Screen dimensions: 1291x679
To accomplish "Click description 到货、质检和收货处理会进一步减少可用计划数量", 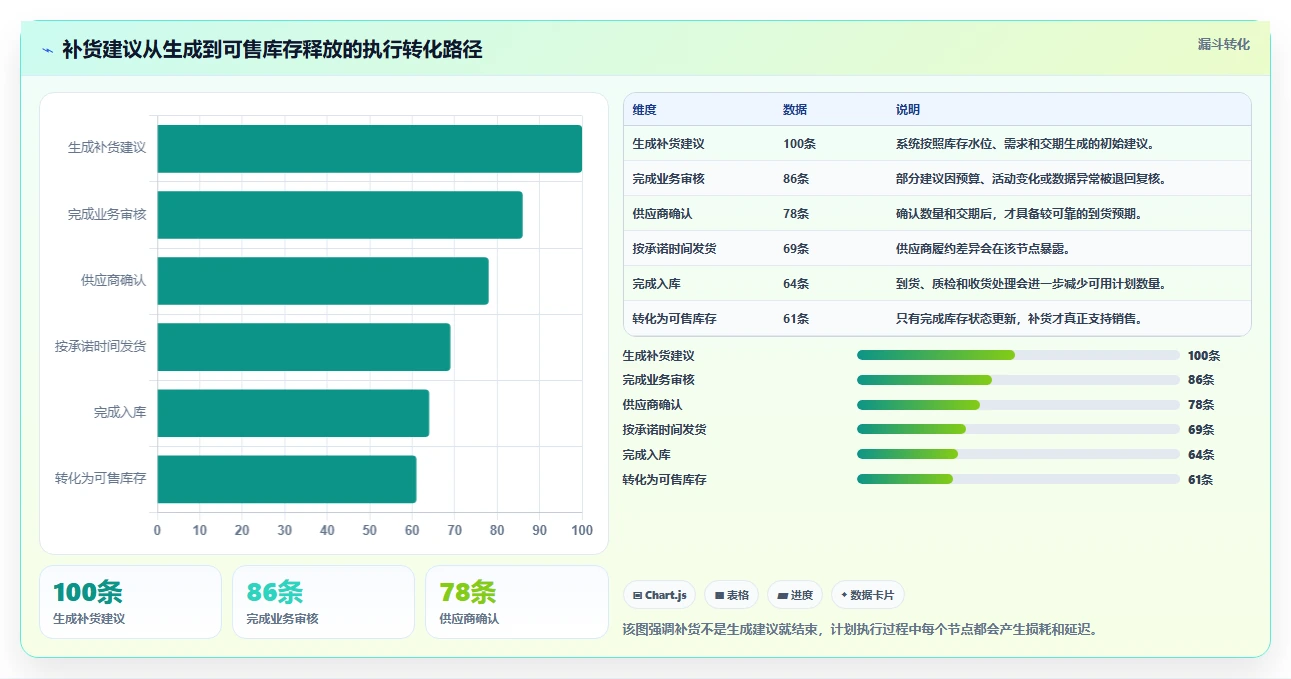I will [1032, 284].
